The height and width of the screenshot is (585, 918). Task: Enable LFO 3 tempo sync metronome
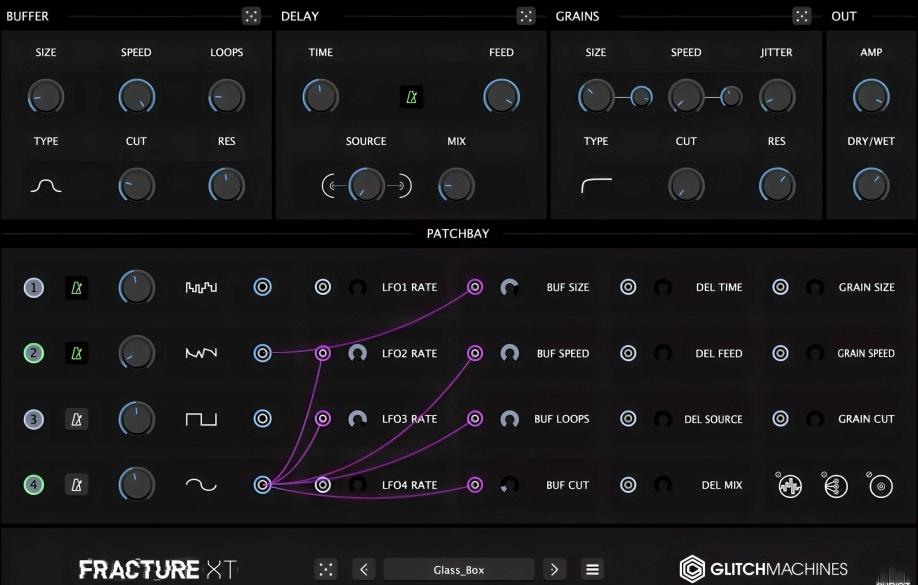tap(77, 419)
